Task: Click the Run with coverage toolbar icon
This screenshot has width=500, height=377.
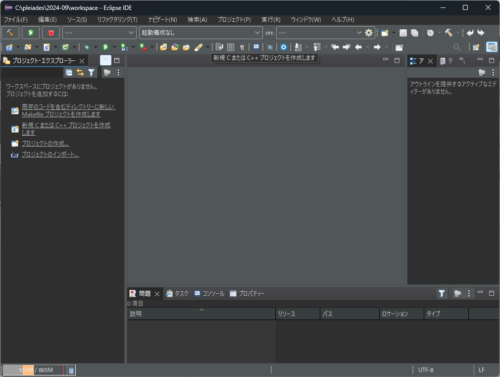Action: pos(124,47)
